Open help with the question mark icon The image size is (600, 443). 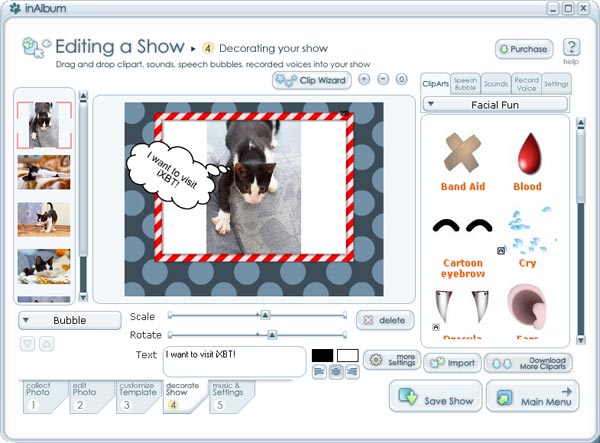click(x=571, y=47)
